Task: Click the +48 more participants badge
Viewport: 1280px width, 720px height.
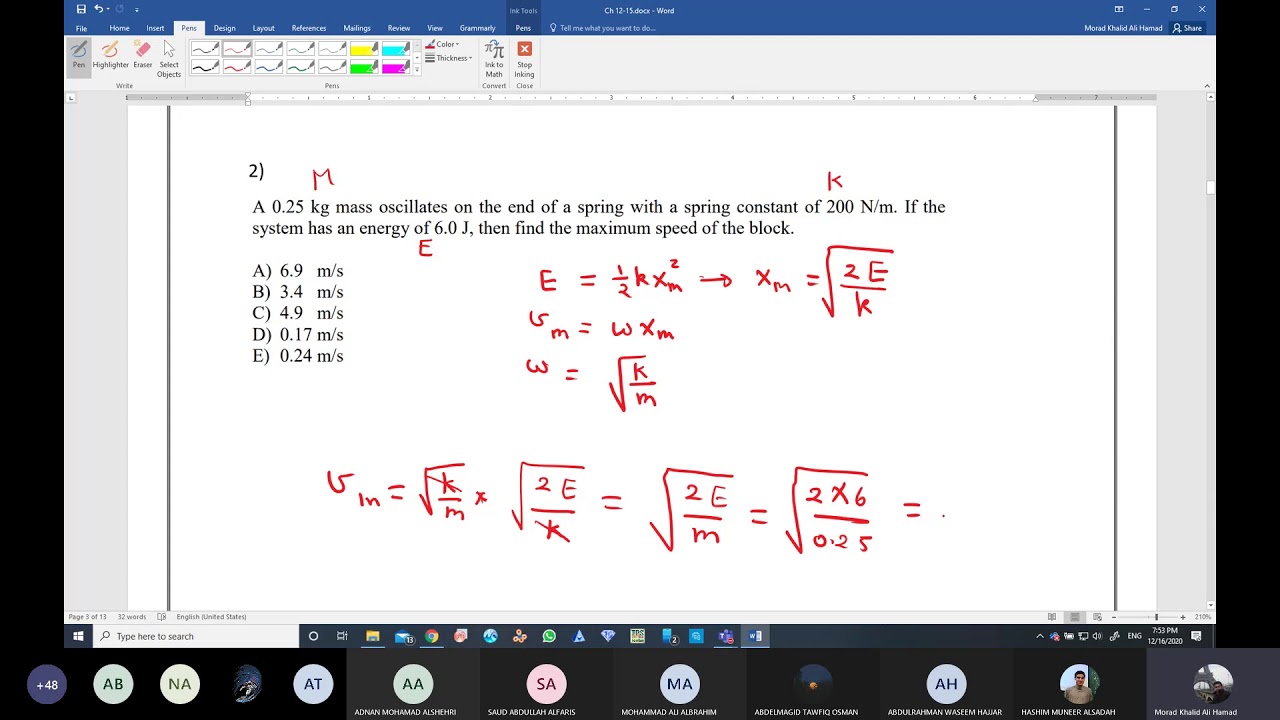Action: 47,685
